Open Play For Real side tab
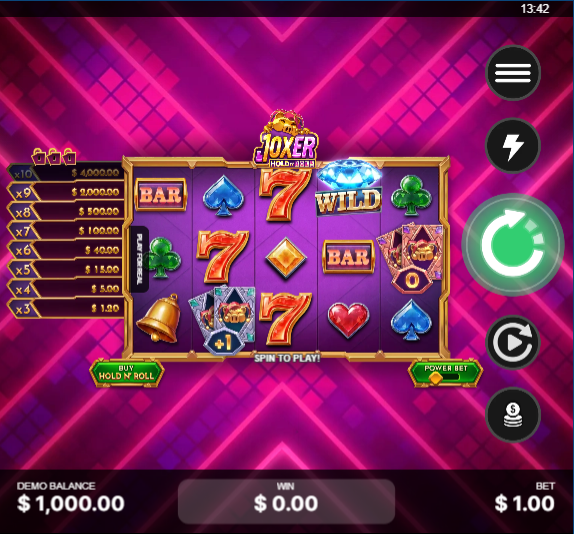Screen dimensions: 574x534 (x=139, y=259)
